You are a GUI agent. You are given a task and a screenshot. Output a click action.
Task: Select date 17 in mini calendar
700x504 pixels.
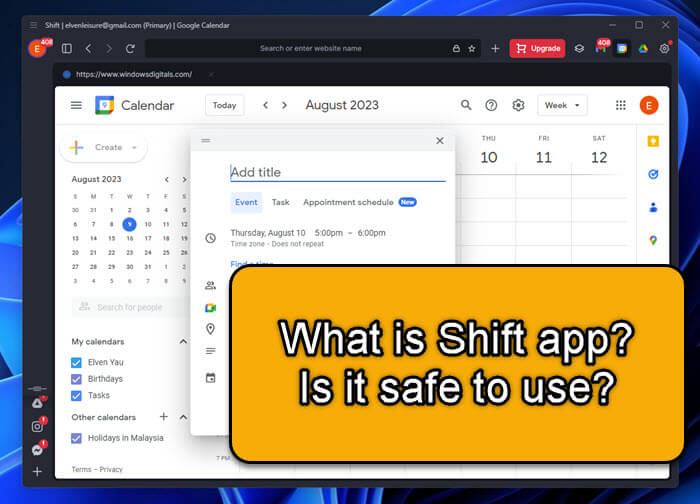(x=148, y=238)
